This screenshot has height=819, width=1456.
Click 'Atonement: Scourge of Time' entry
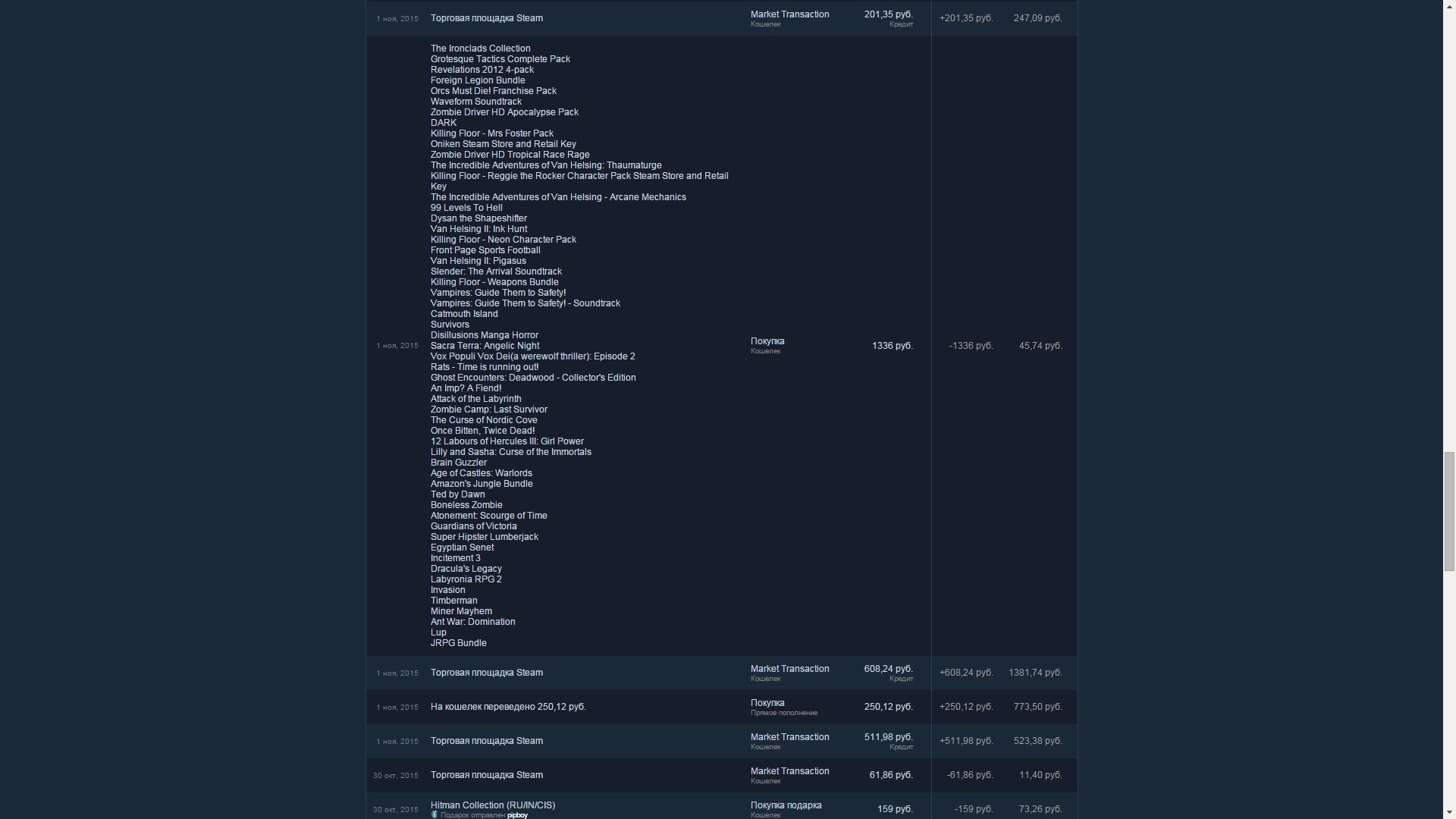pyautogui.click(x=489, y=516)
